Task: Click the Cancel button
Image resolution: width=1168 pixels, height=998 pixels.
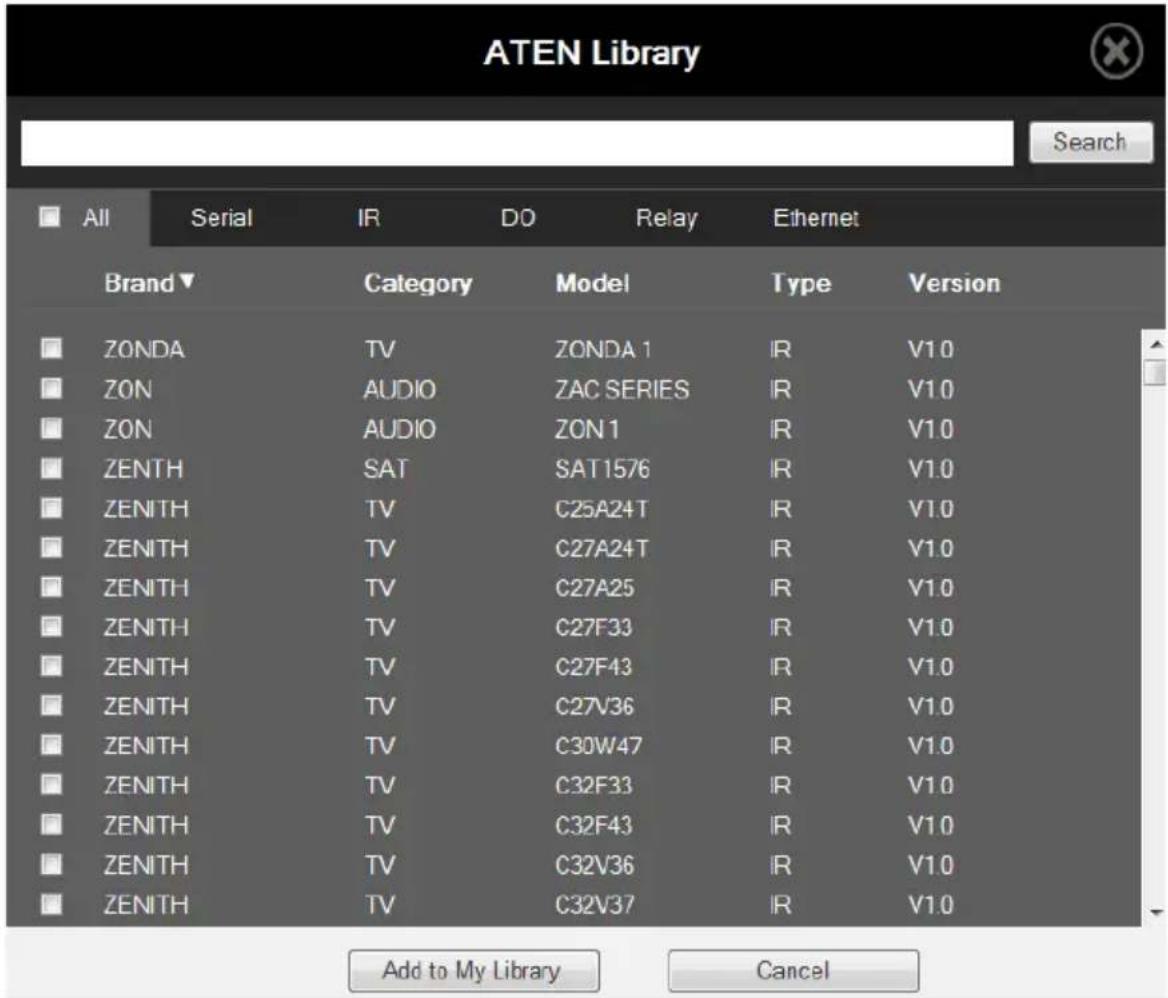Action: [x=793, y=970]
